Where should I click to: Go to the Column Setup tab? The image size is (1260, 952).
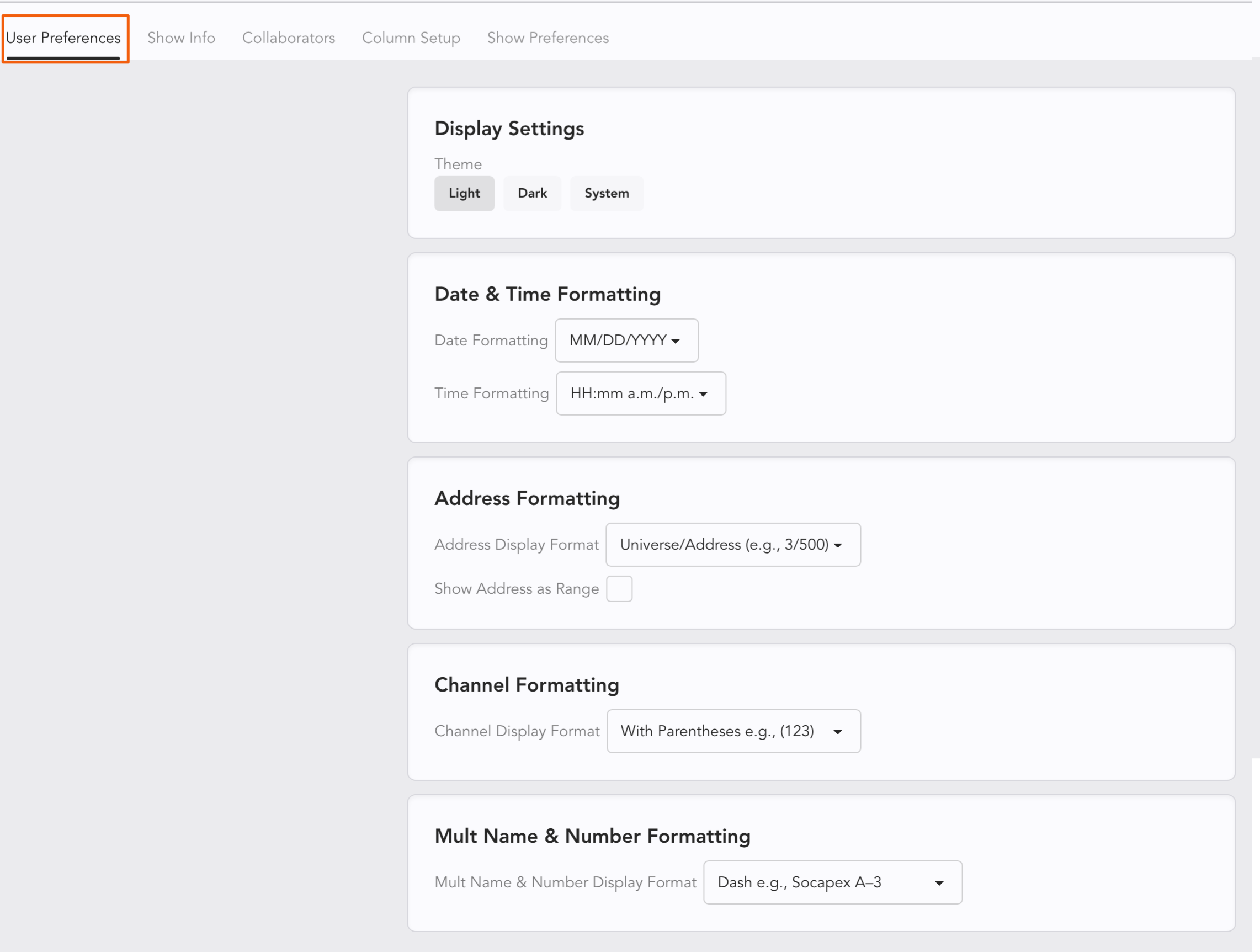[x=411, y=38]
